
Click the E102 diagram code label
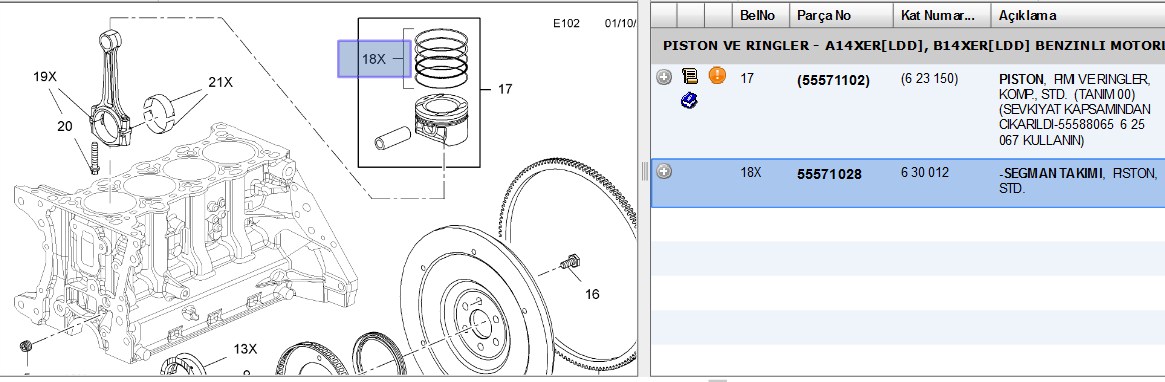click(566, 23)
